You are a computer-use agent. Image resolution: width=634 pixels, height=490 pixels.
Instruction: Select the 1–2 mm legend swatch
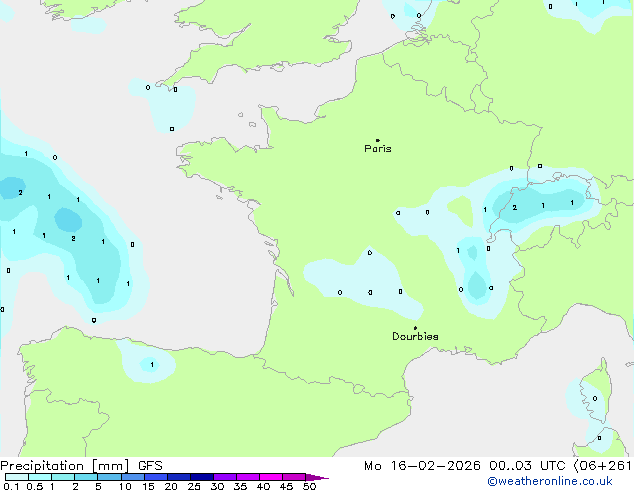click(x=63, y=477)
